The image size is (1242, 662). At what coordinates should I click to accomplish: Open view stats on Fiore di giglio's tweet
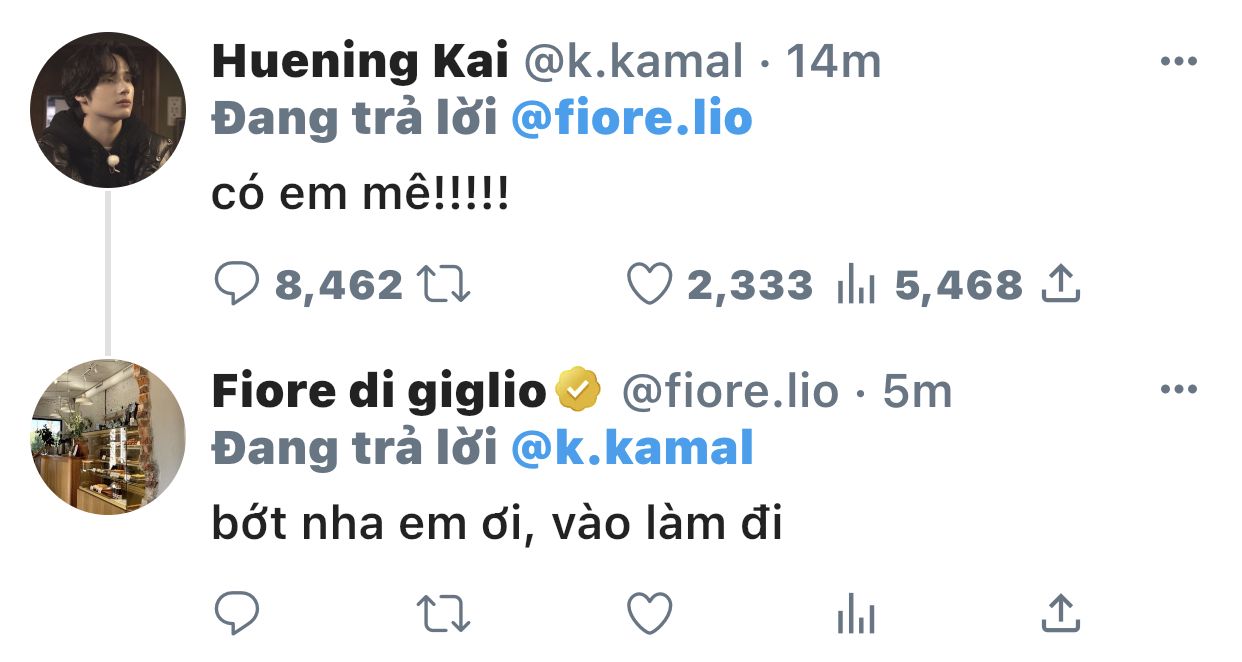click(856, 612)
